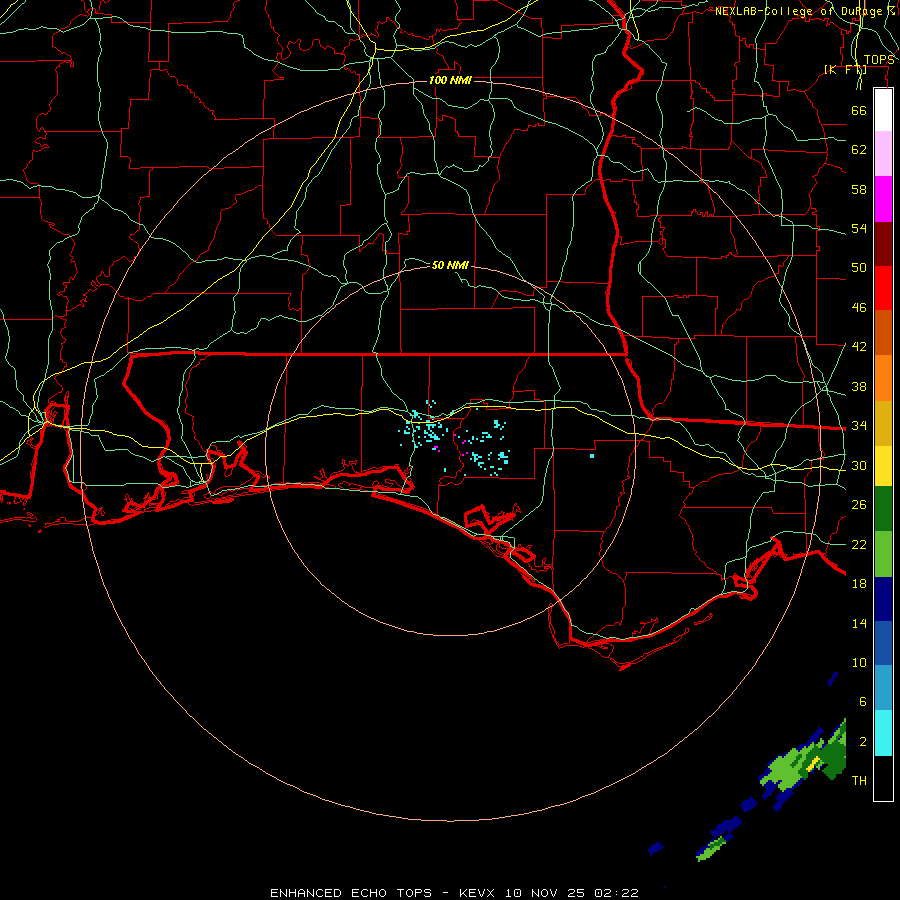The height and width of the screenshot is (900, 900).
Task: Select the 100 NMI range ring label
Action: pos(450,80)
